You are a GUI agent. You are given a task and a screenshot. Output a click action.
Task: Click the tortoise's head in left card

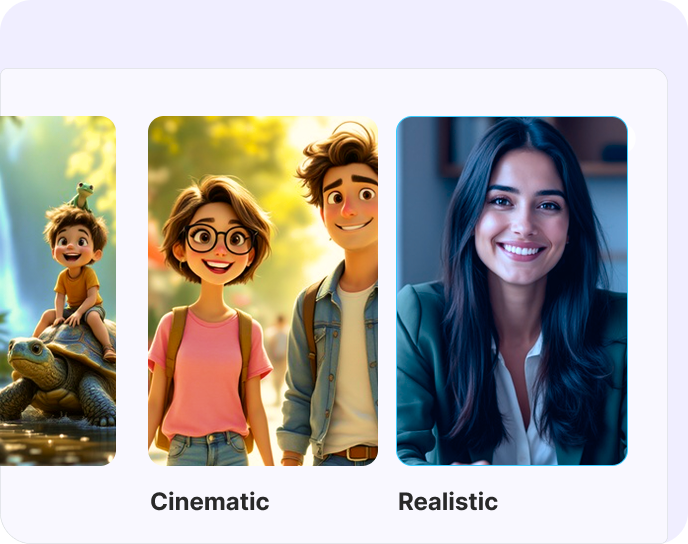click(x=26, y=355)
